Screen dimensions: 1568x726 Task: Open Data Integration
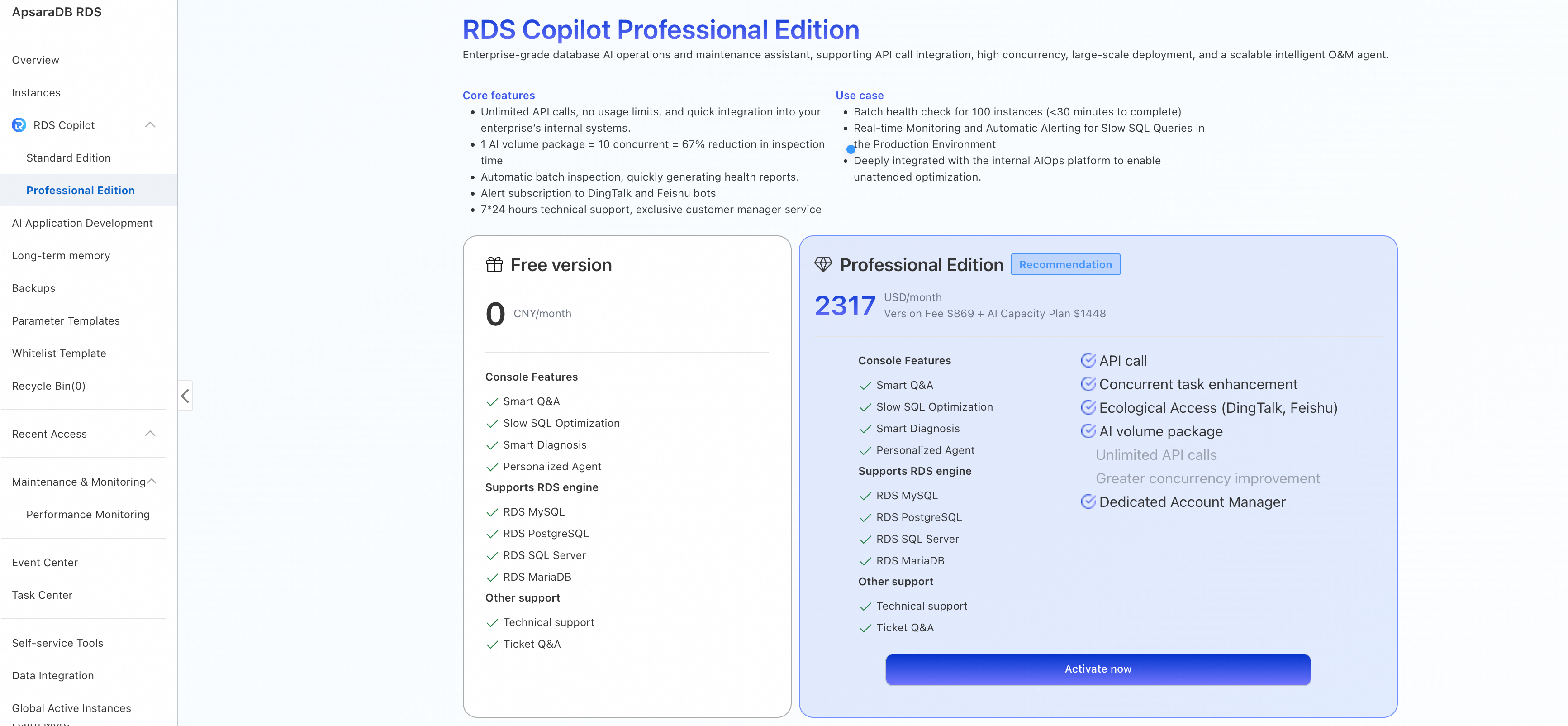point(53,675)
